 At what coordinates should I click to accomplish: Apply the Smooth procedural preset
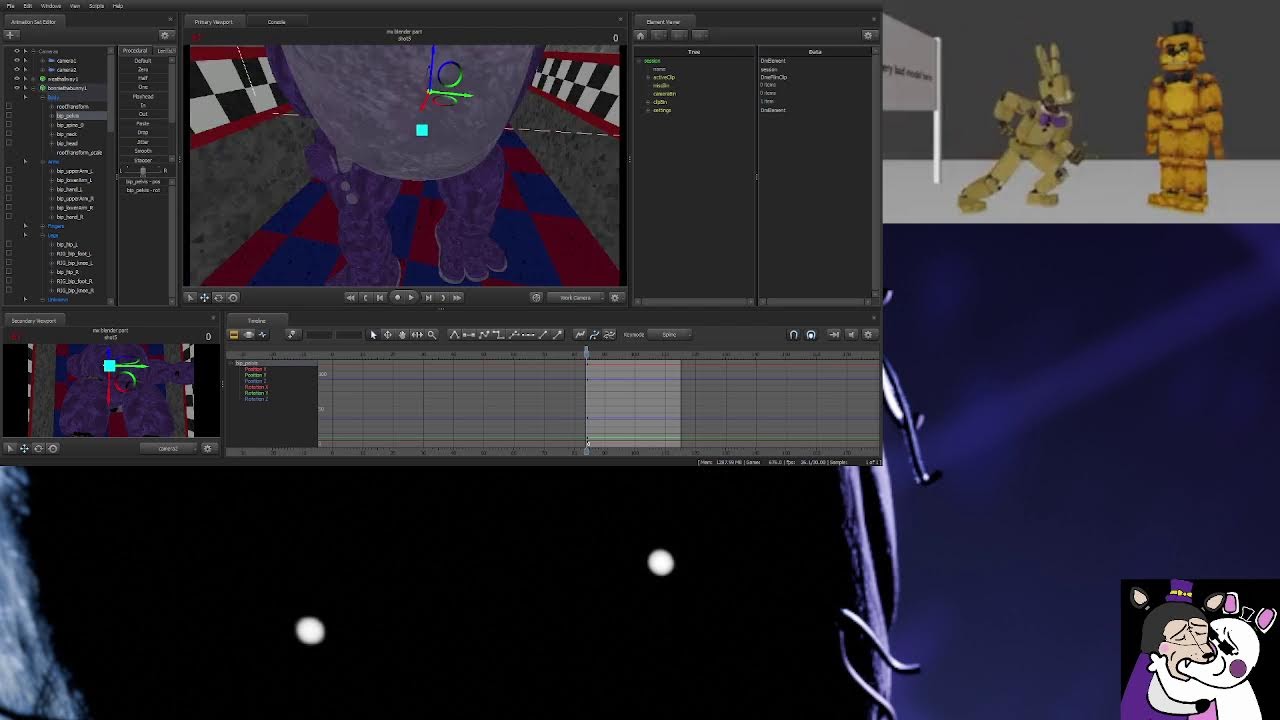[143, 151]
